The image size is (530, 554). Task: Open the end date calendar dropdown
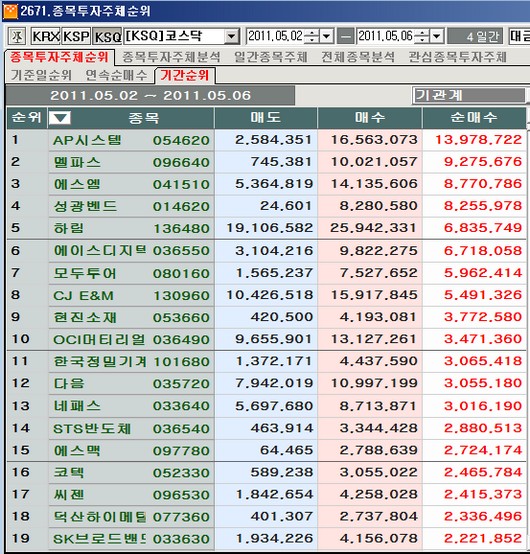pyautogui.click(x=437, y=36)
